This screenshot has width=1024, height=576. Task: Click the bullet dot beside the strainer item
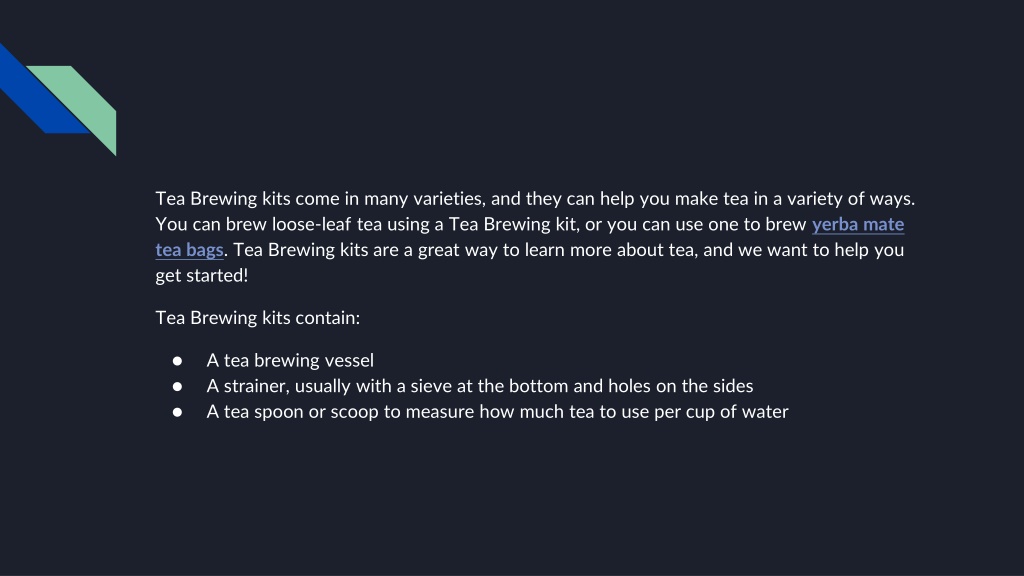177,386
